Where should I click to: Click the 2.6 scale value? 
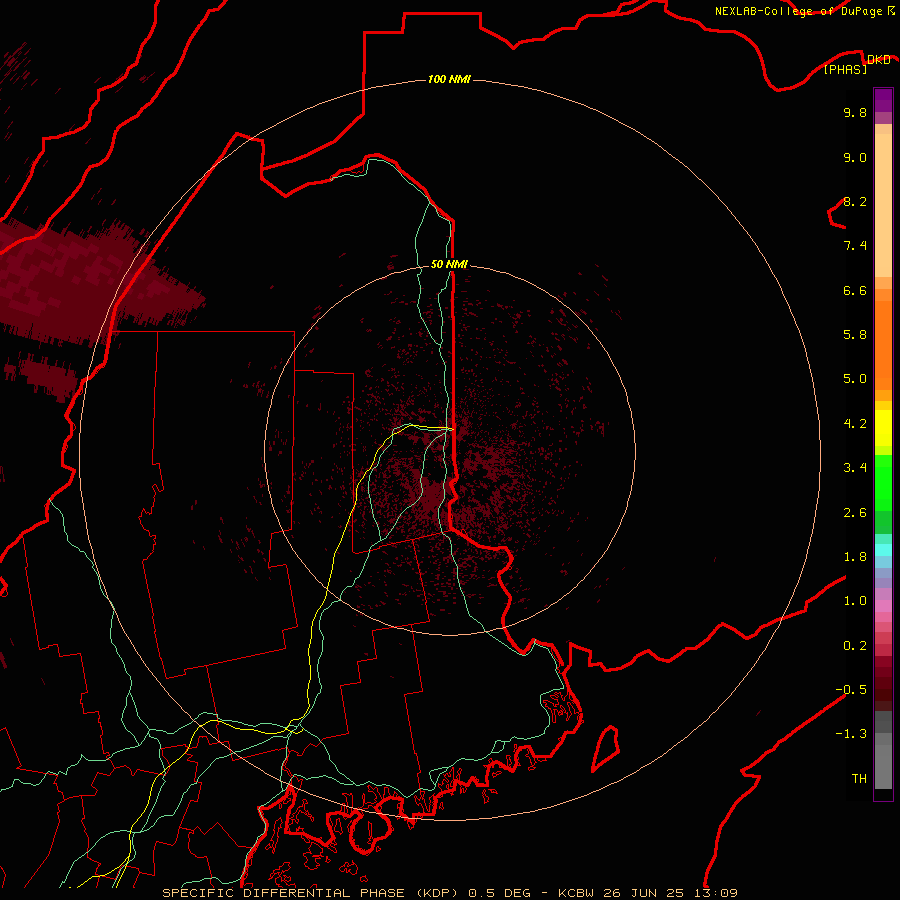point(855,513)
